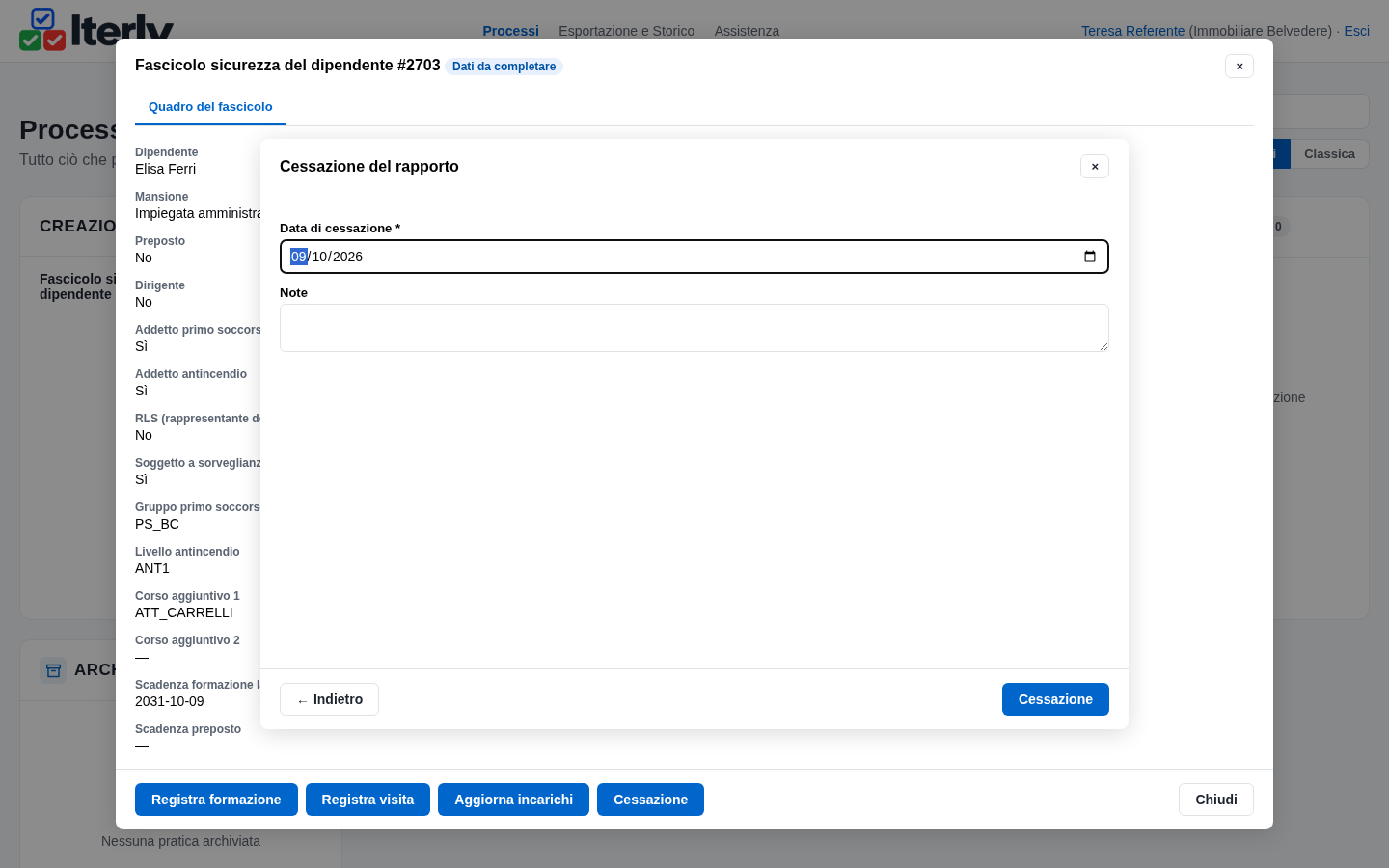Click the employee name Elisa Ferri

165,169
